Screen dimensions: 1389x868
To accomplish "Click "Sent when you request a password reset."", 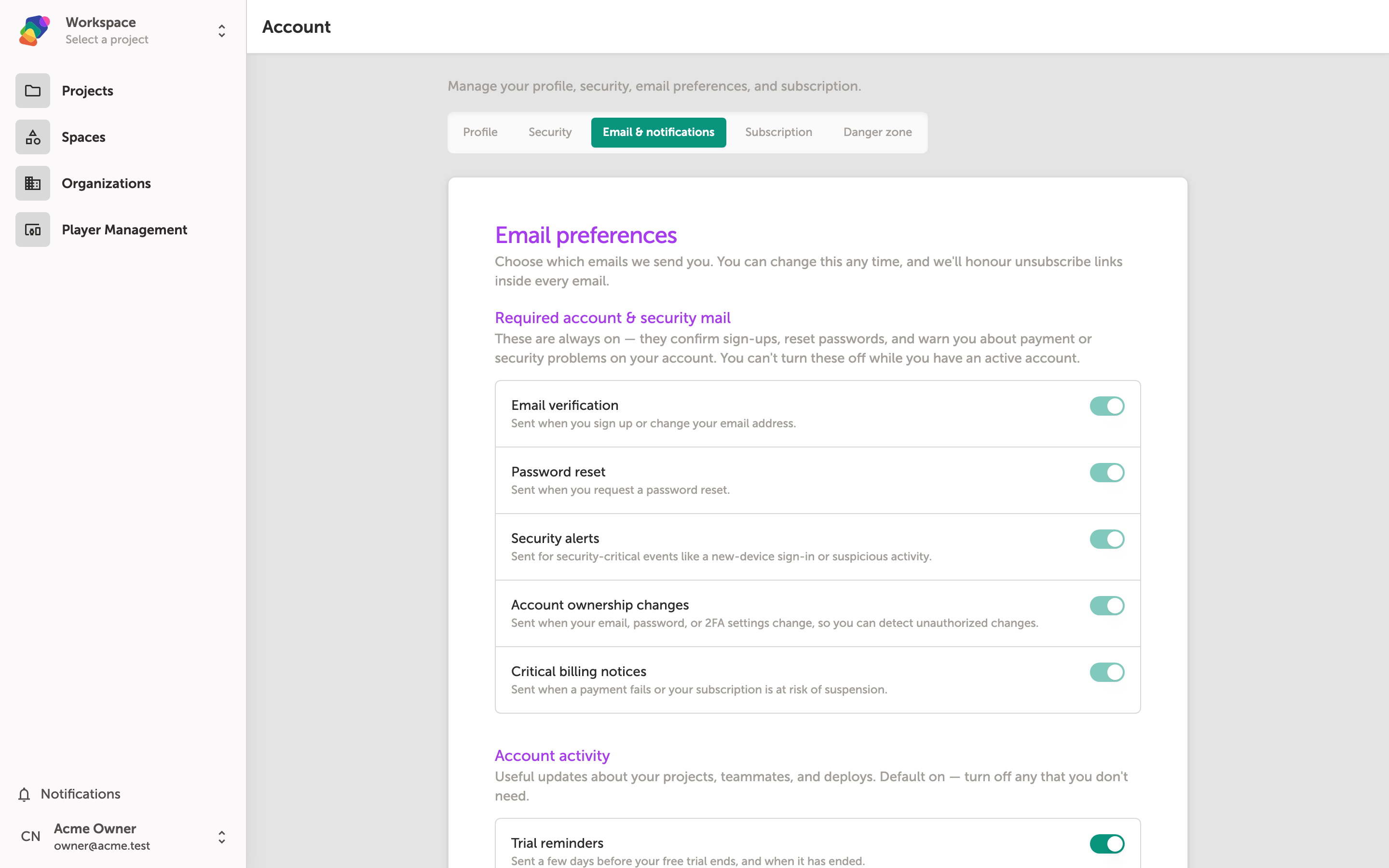I will pos(620,490).
